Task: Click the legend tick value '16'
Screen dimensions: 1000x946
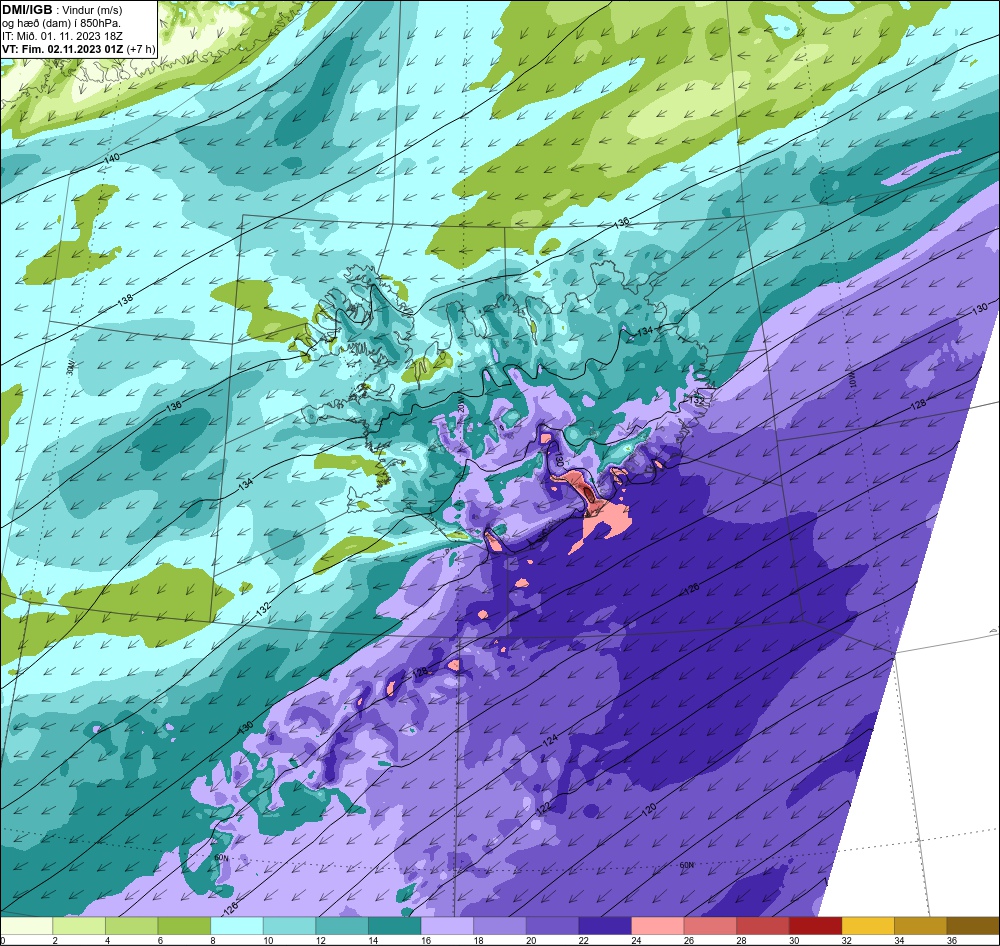Action: (x=425, y=940)
